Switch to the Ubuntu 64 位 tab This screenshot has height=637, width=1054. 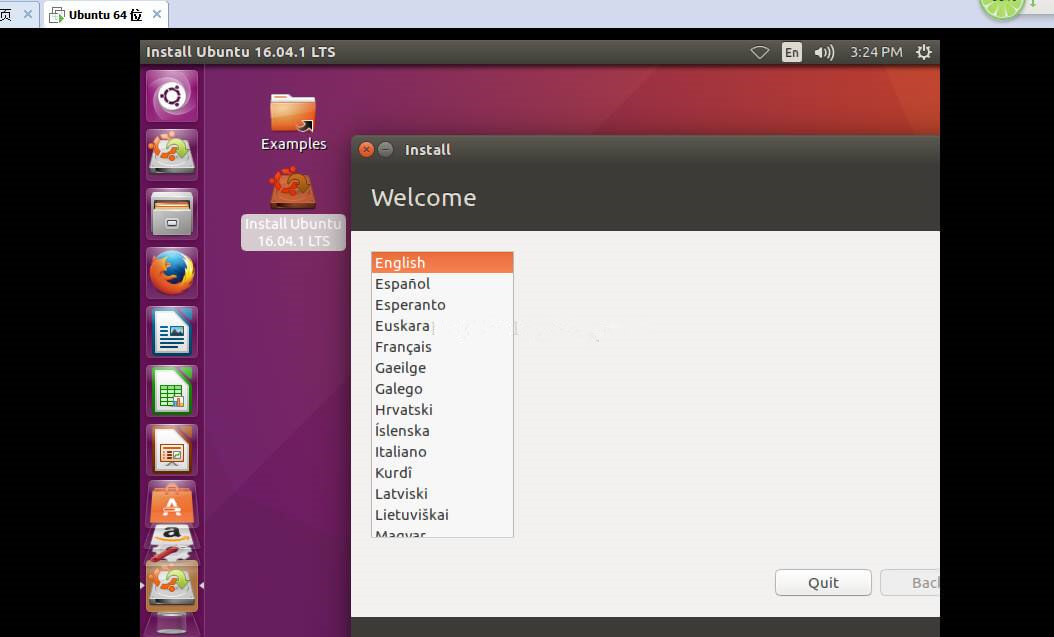(106, 15)
